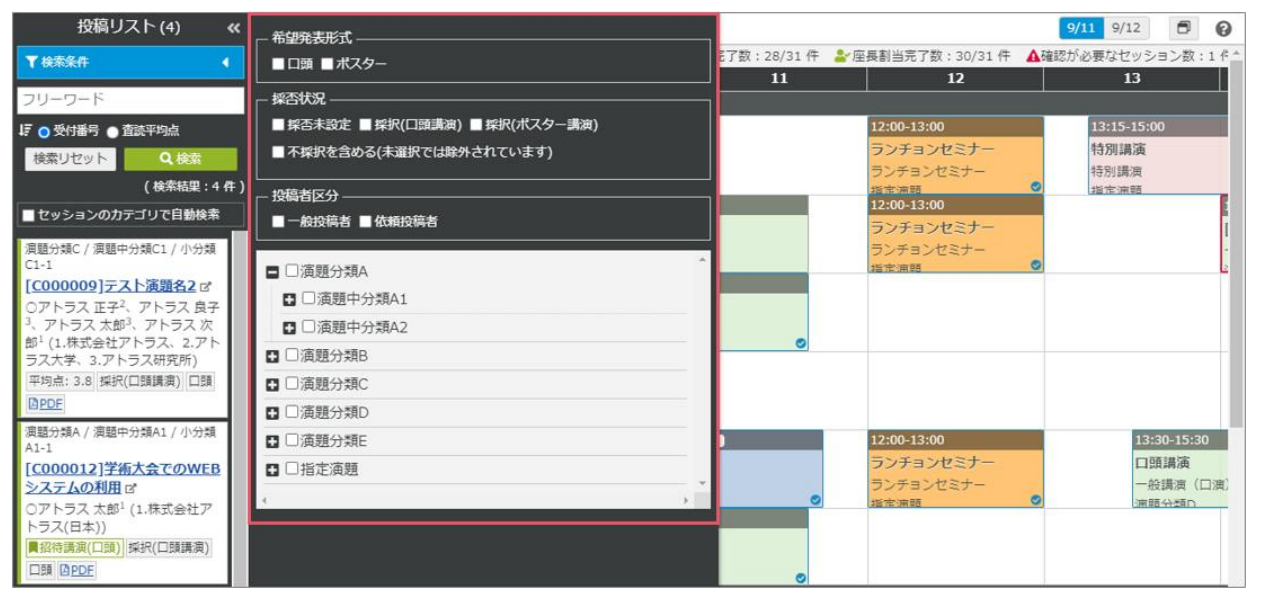
Task: Click the フリーワード search input field
Action: pyautogui.click(x=130, y=100)
